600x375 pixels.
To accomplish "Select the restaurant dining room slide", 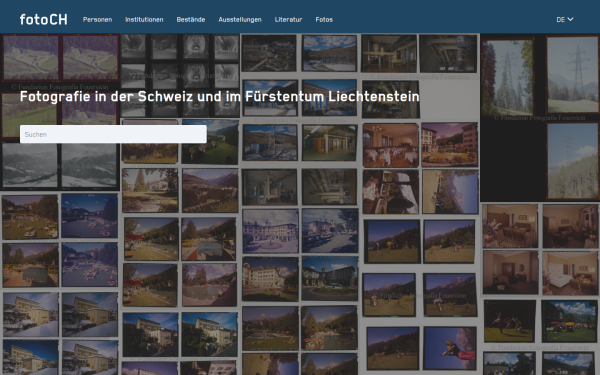I will [x=391, y=145].
